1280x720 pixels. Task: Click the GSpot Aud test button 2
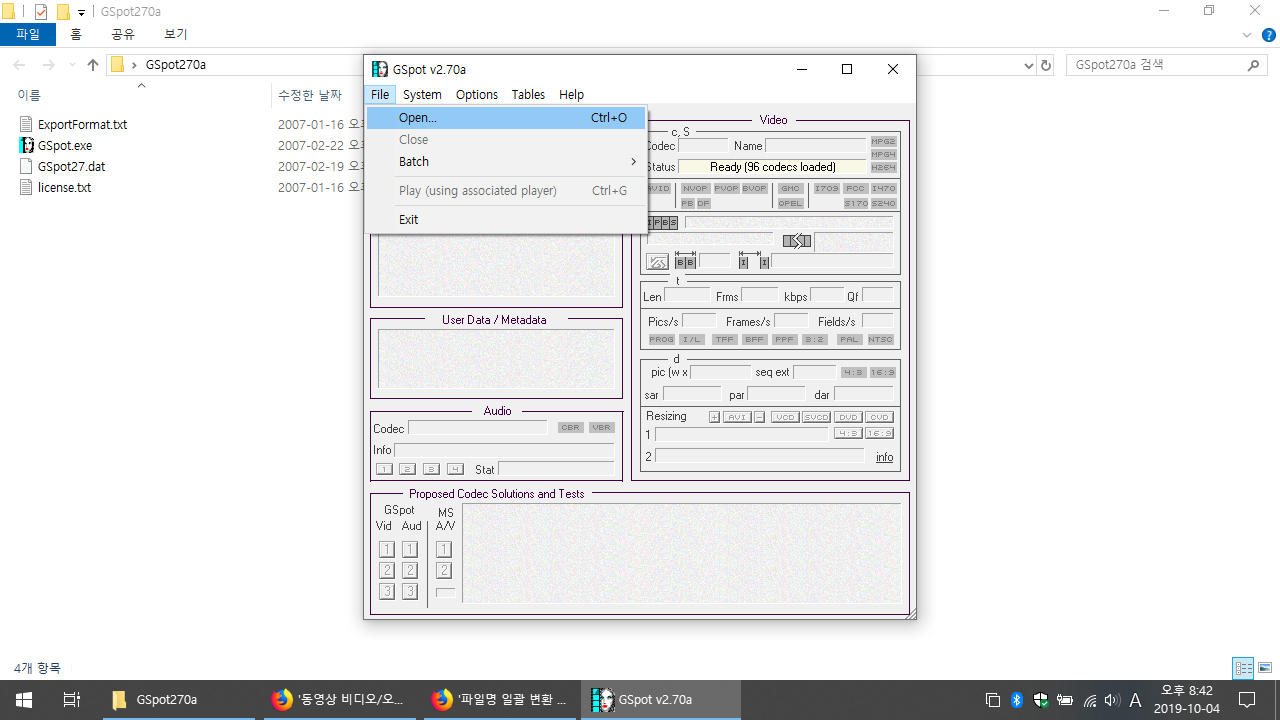point(410,570)
